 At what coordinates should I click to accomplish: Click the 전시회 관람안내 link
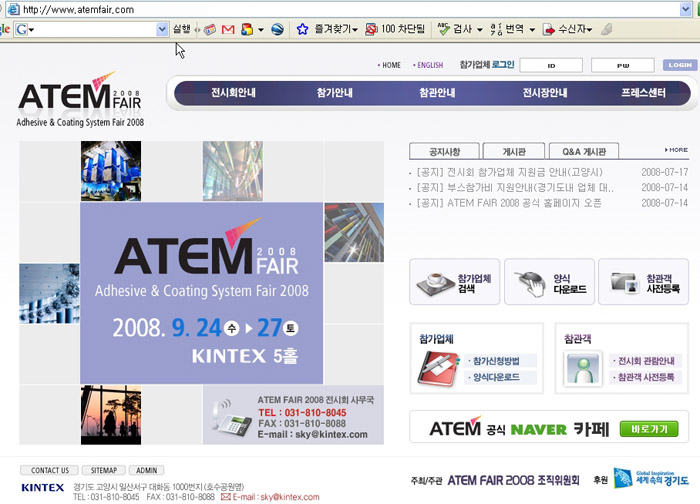(x=644, y=361)
